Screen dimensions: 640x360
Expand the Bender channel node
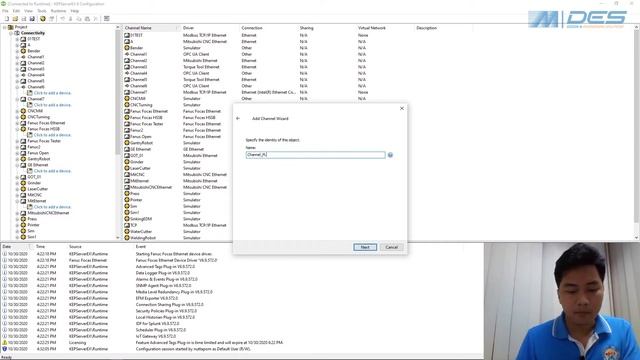[17, 51]
